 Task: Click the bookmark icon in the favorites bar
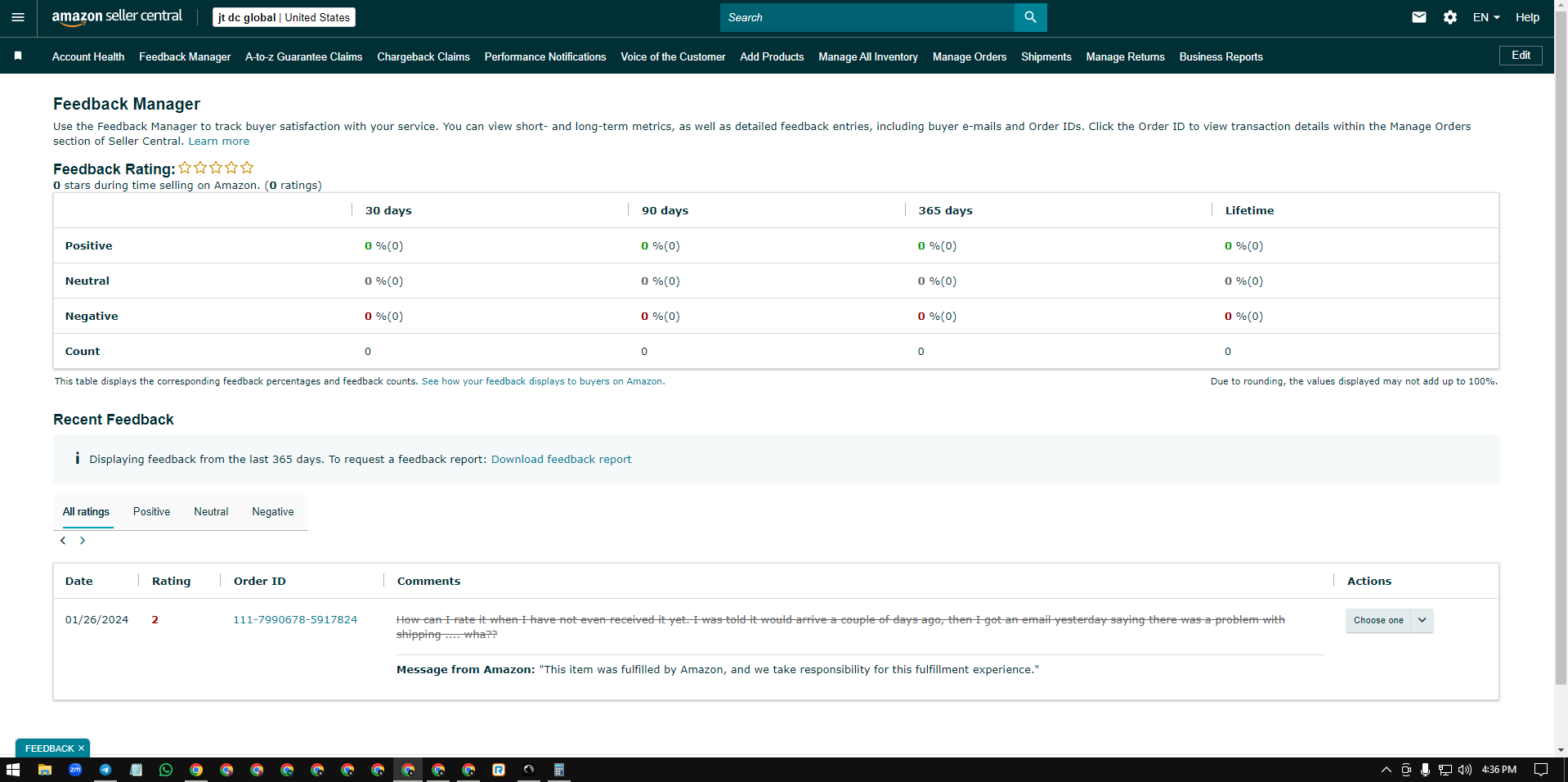coord(18,56)
